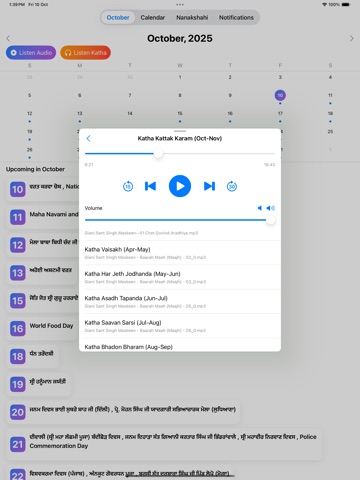
Task: Tap the Wi-Fi icon in status bar
Action: (324, 5)
